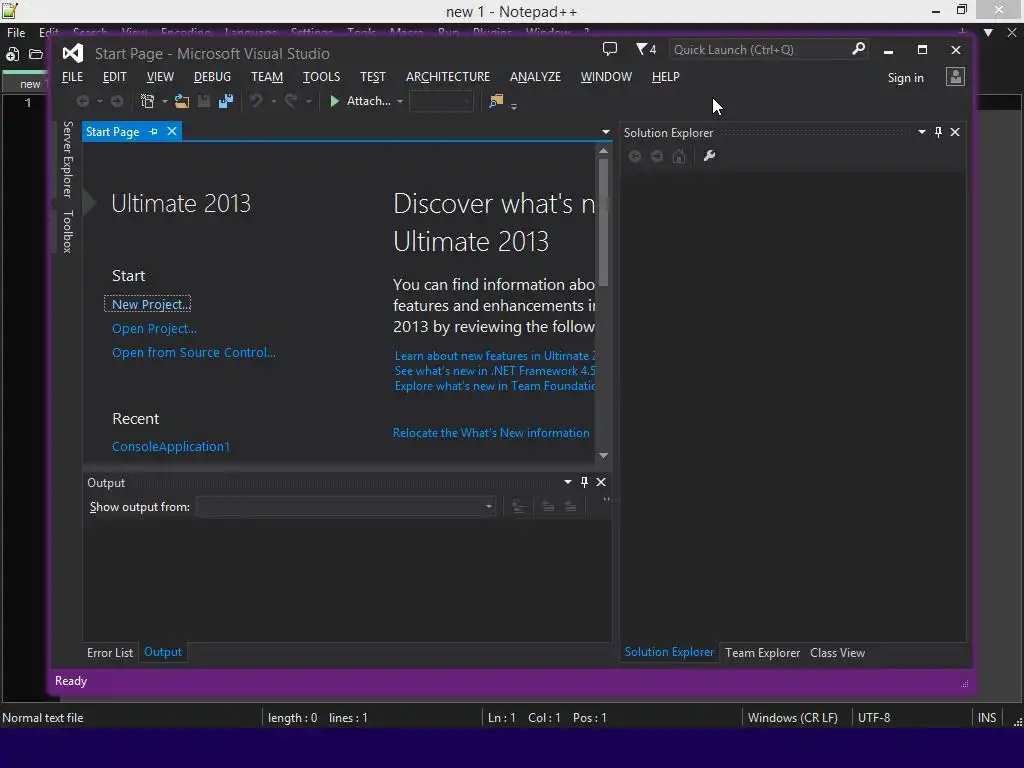Open the DEBUG menu
The width and height of the screenshot is (1024, 768).
tap(212, 77)
